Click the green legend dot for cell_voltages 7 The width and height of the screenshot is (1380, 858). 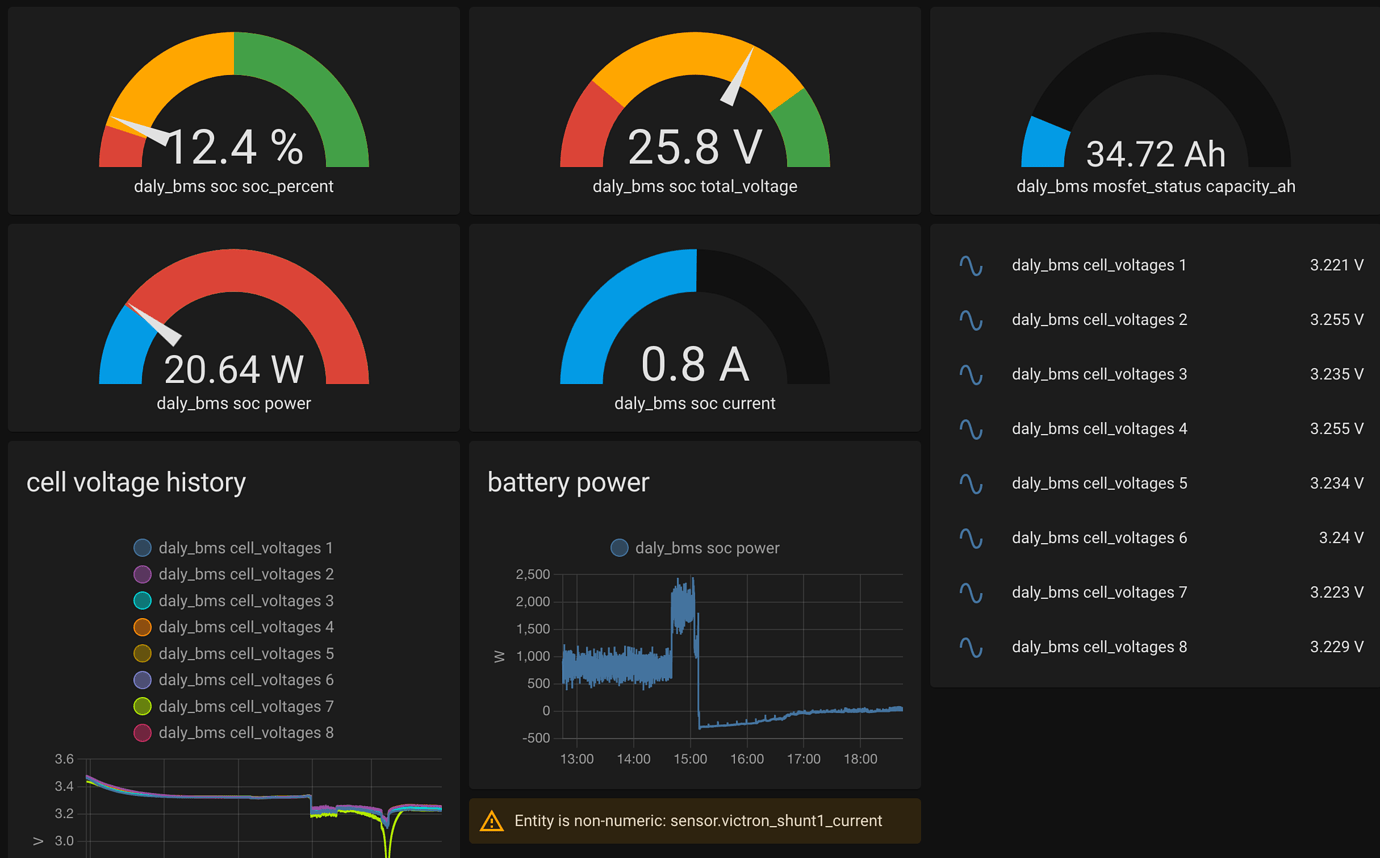pyautogui.click(x=141, y=706)
